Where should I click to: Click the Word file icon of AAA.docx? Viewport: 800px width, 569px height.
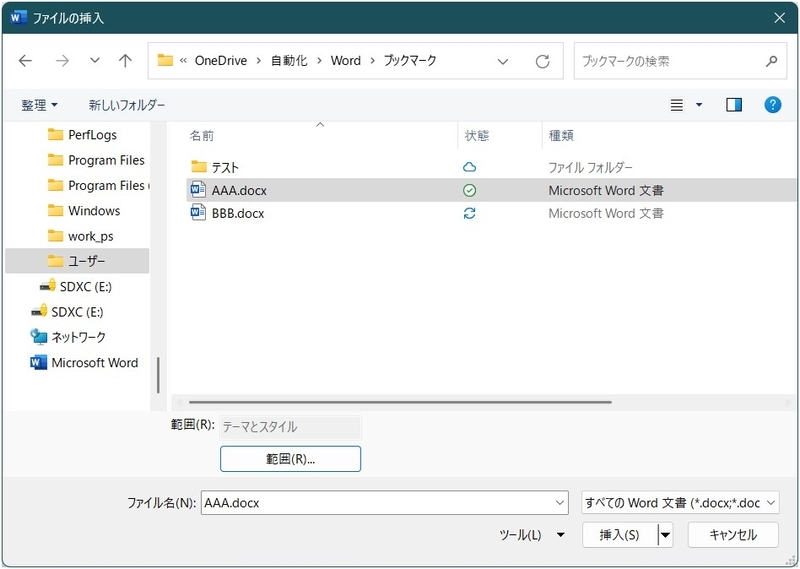point(198,189)
